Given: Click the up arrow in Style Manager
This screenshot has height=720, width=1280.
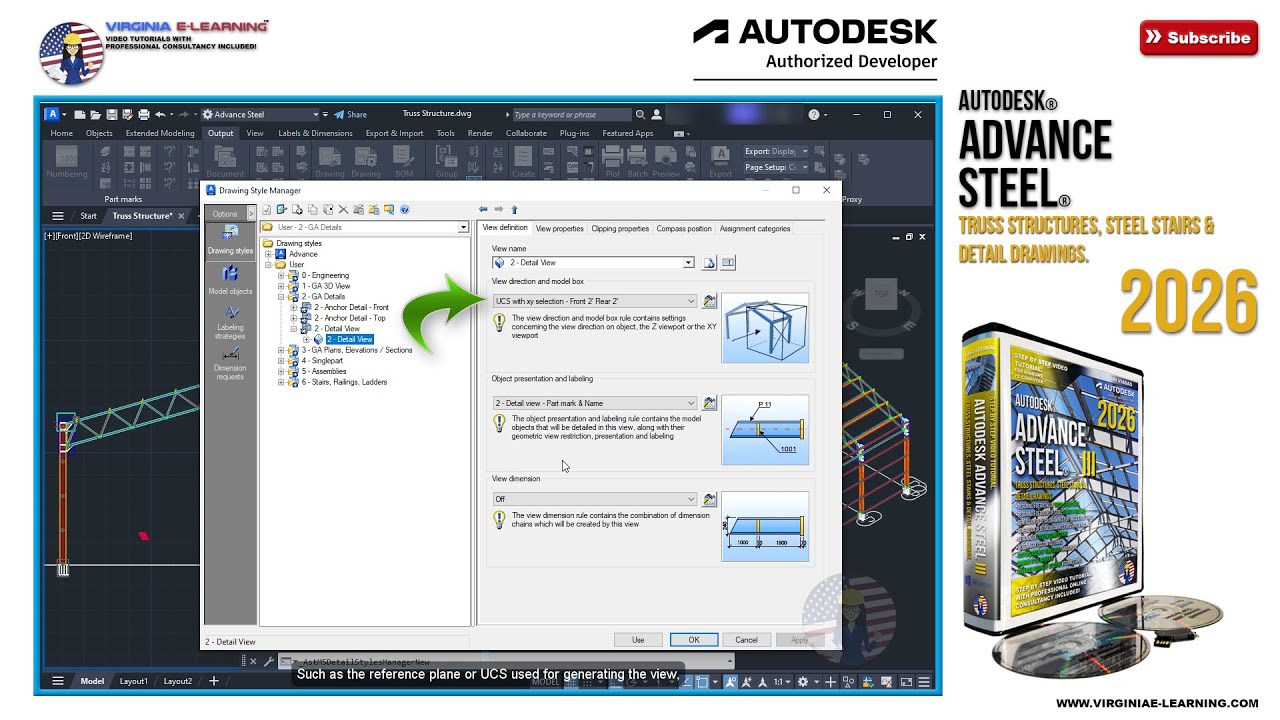Looking at the screenshot, I should point(514,210).
